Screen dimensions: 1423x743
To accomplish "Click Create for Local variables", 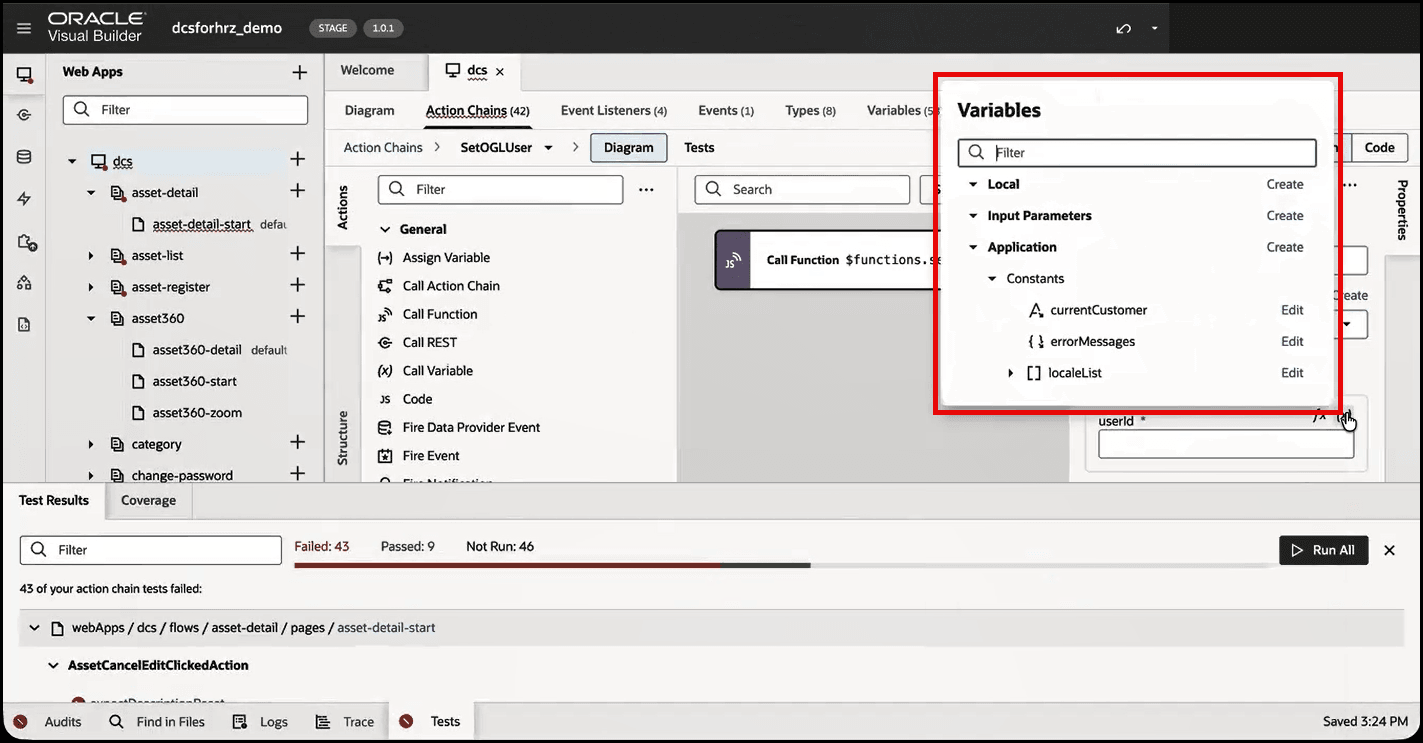I will pos(1285,184).
